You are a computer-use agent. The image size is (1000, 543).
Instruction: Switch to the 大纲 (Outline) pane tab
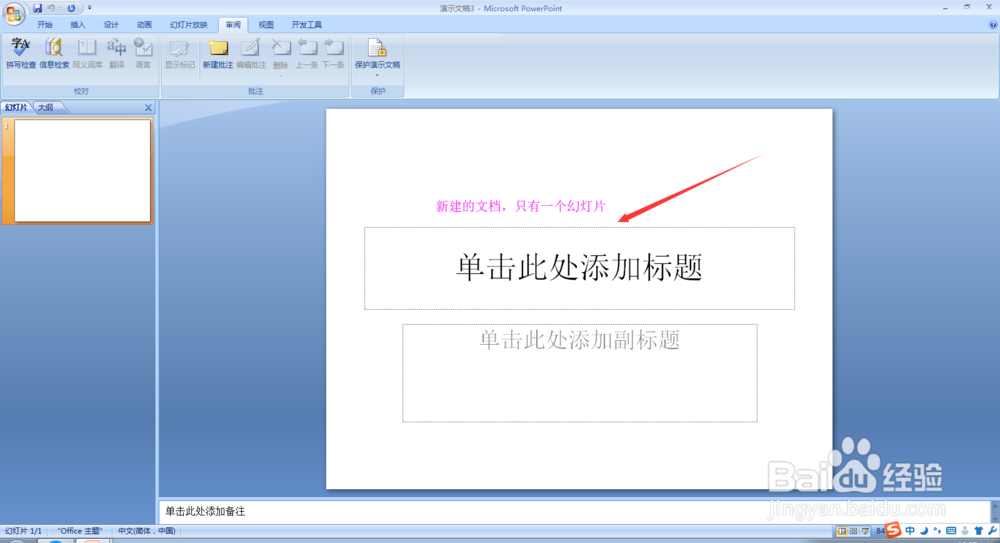pos(45,107)
